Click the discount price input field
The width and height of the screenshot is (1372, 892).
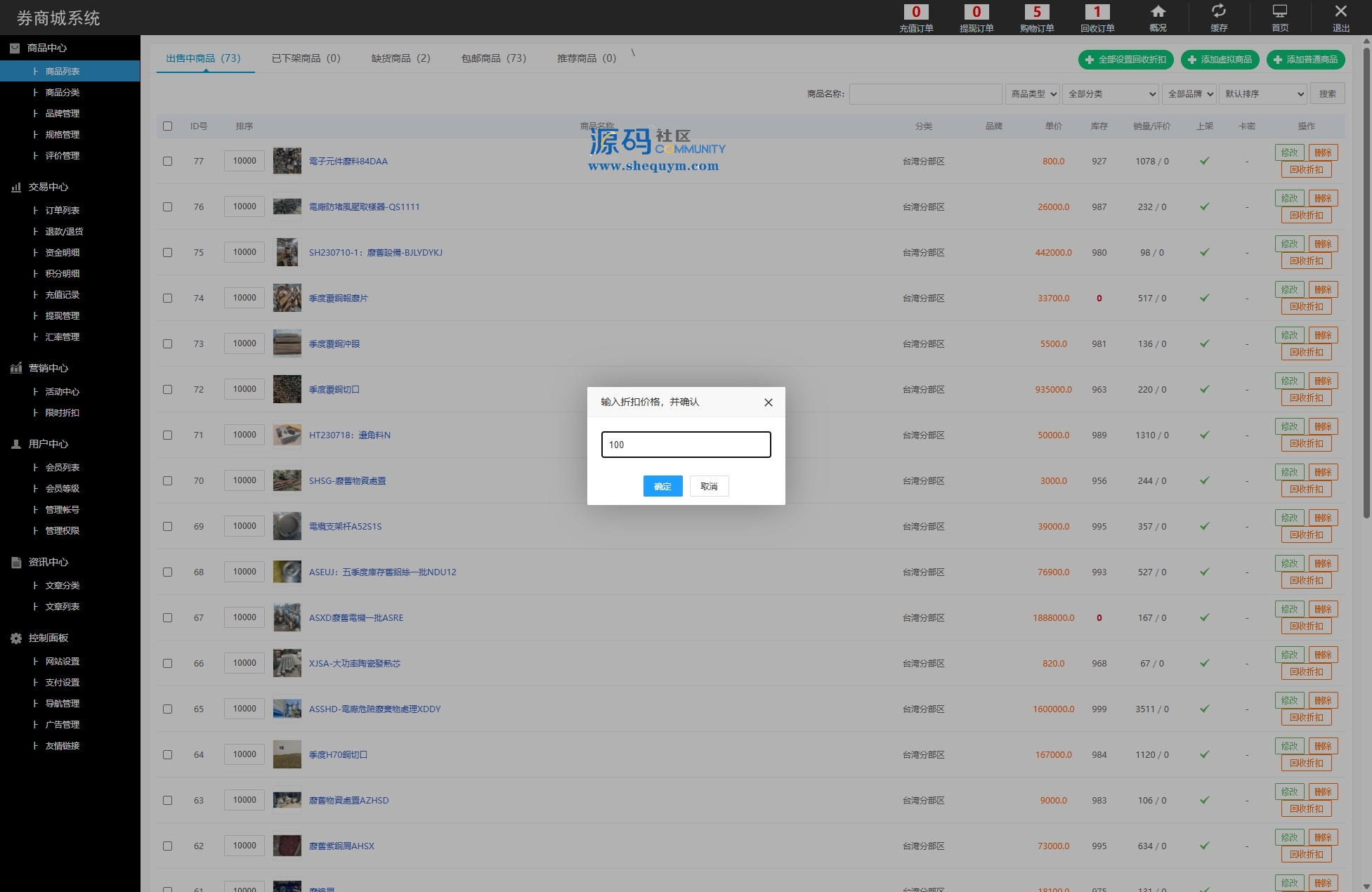click(686, 445)
